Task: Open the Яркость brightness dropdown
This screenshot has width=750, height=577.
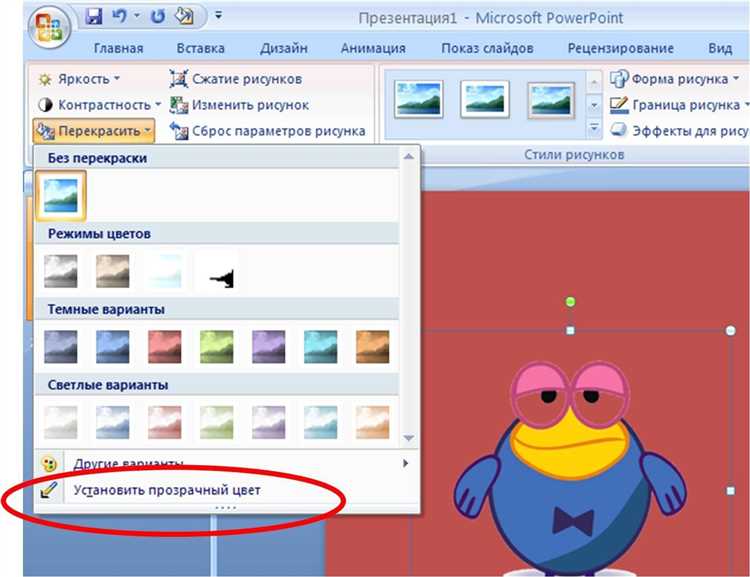Action: [79, 79]
